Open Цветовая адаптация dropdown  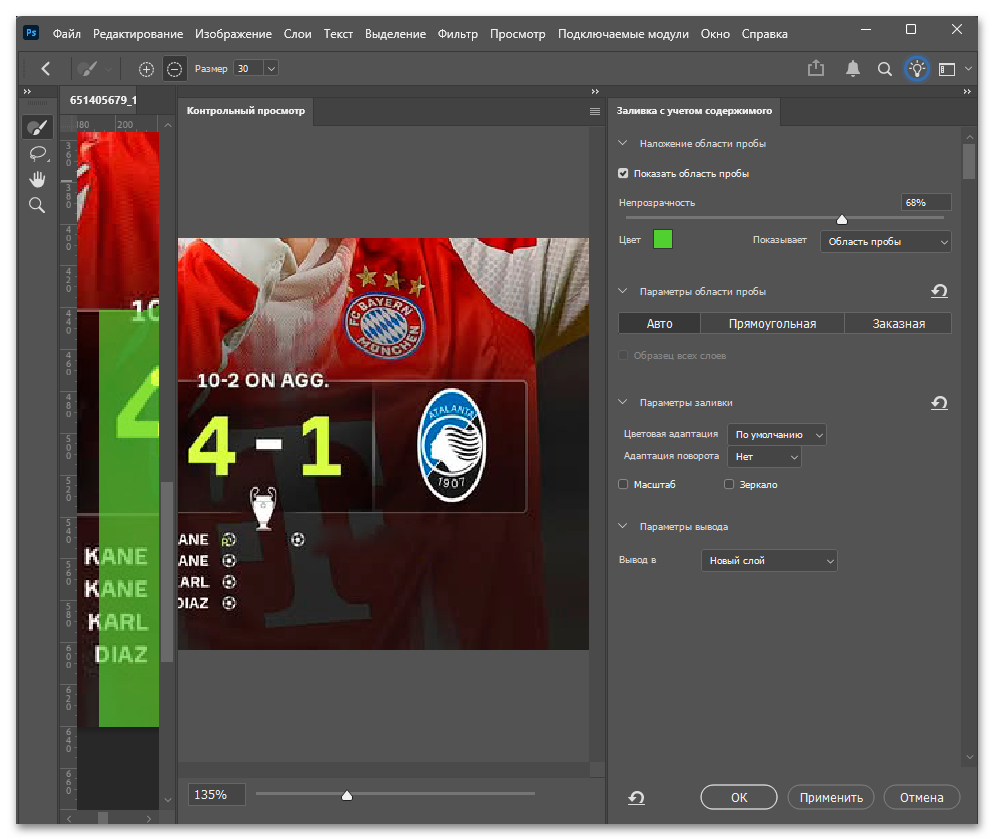pyautogui.click(x=777, y=434)
